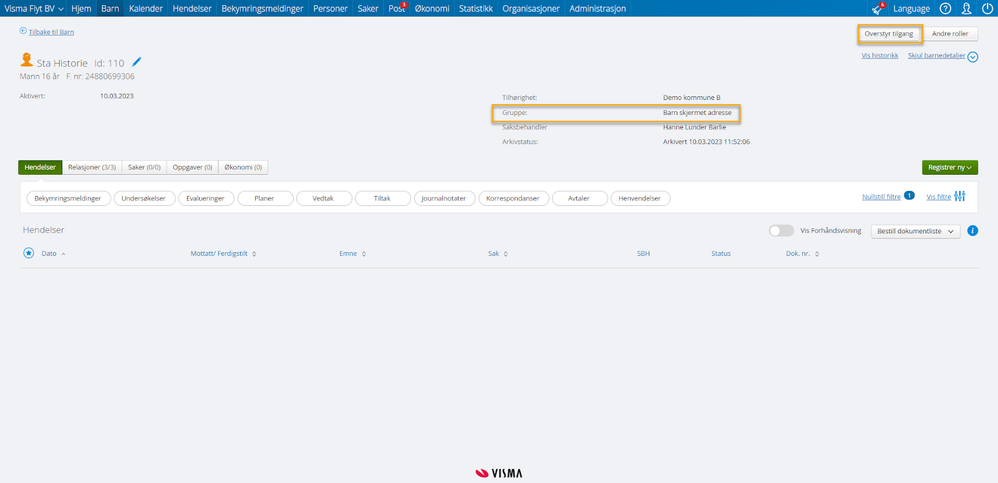The image size is (998, 483).
Task: Toggle the Vedtak filter pill
Action: 324,199
